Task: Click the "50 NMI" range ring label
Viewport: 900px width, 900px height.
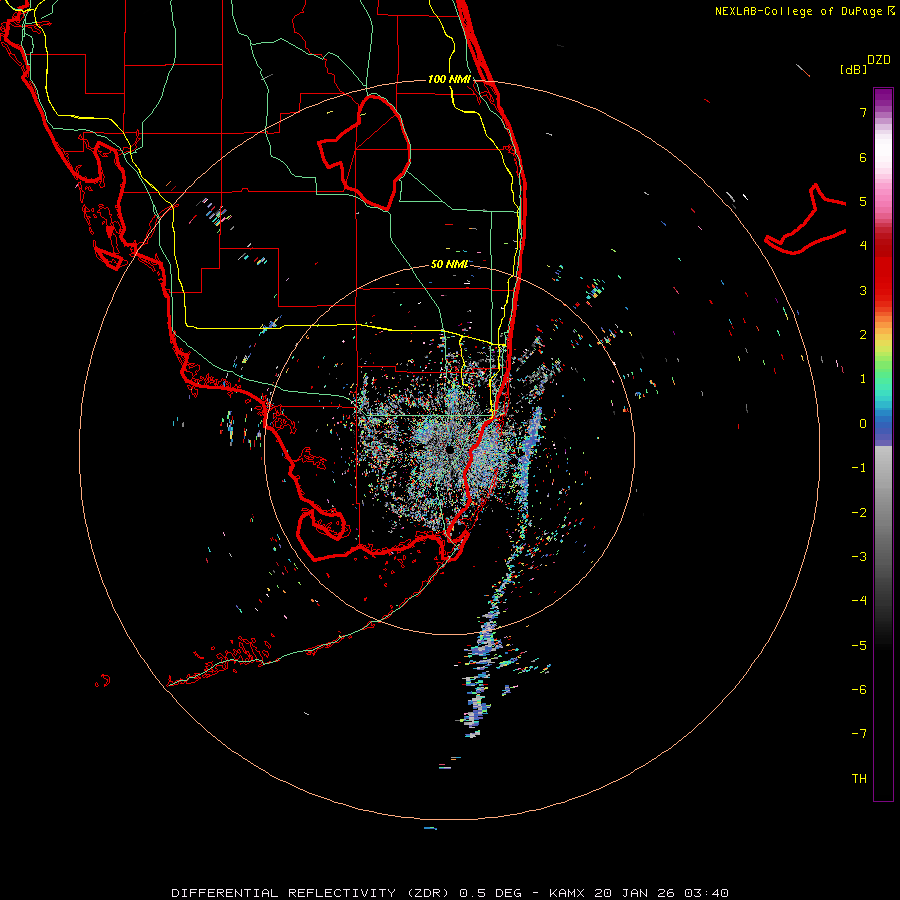Action: (449, 264)
